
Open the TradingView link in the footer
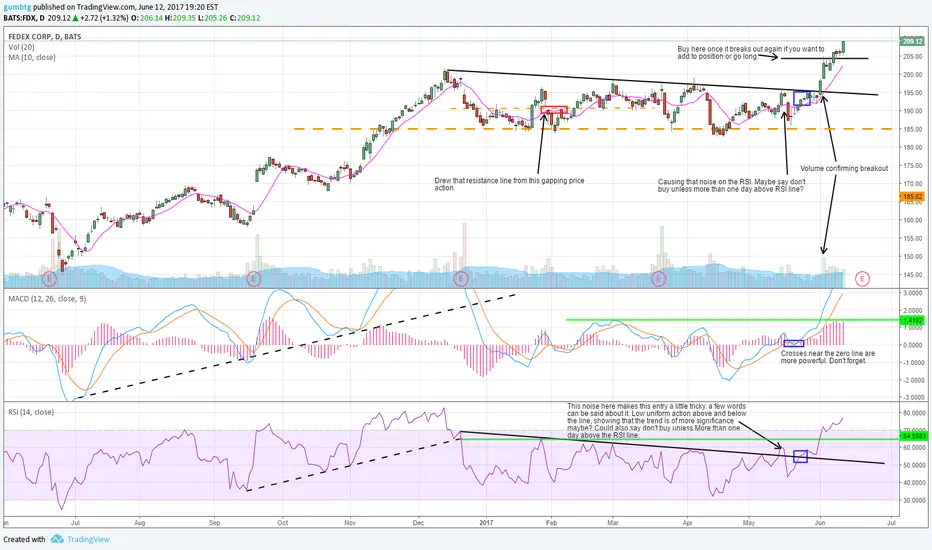pyautogui.click(x=88, y=539)
